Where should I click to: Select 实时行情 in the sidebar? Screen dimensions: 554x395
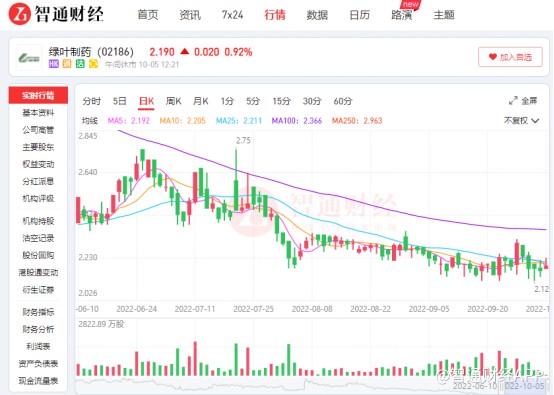(x=38, y=95)
